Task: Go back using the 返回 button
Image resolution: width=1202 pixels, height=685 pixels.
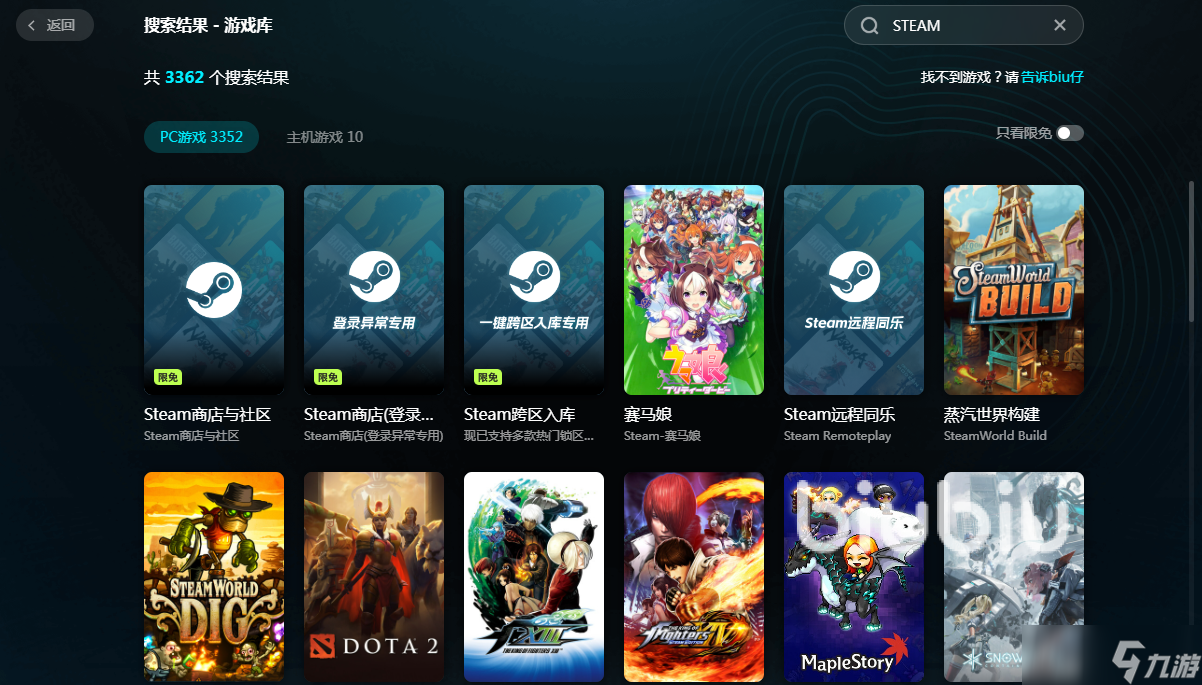Action: 54,25
